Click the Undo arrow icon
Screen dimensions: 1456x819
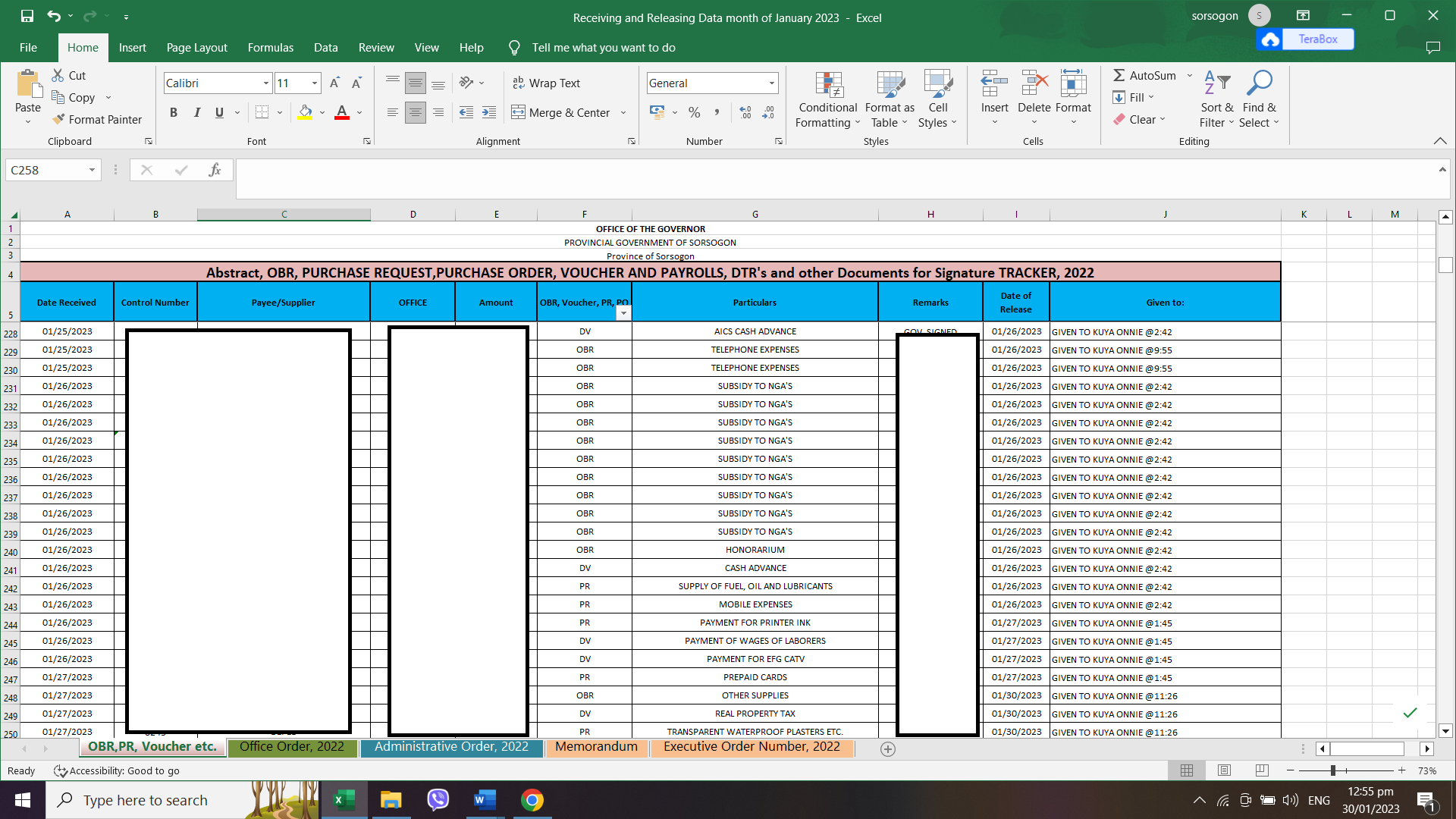coord(53,16)
